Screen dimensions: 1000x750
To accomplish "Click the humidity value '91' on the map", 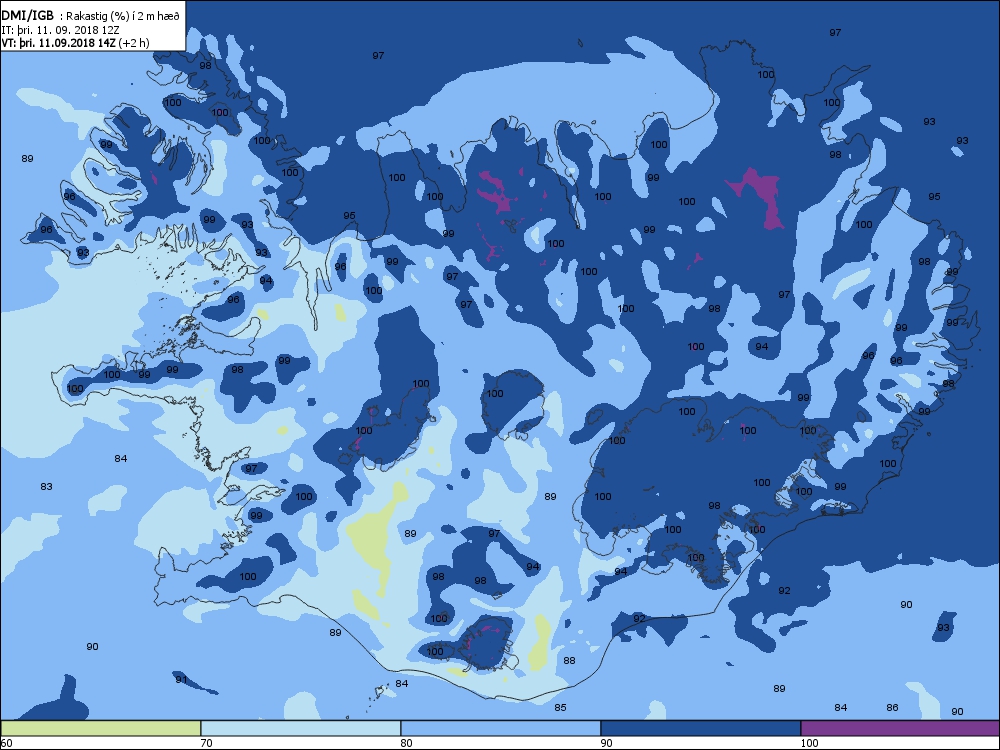I will pos(181,679).
